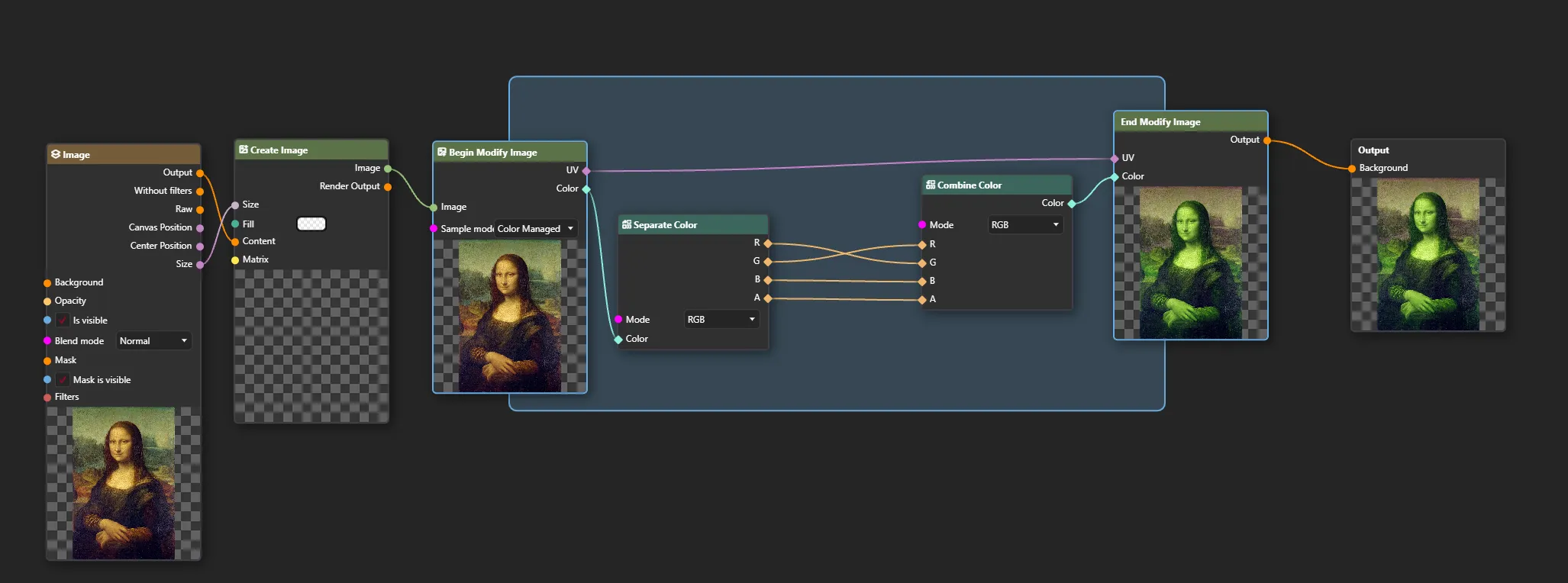Click the Image input socket on Begin Modify Image
This screenshot has width=1568, height=583.
(x=434, y=208)
